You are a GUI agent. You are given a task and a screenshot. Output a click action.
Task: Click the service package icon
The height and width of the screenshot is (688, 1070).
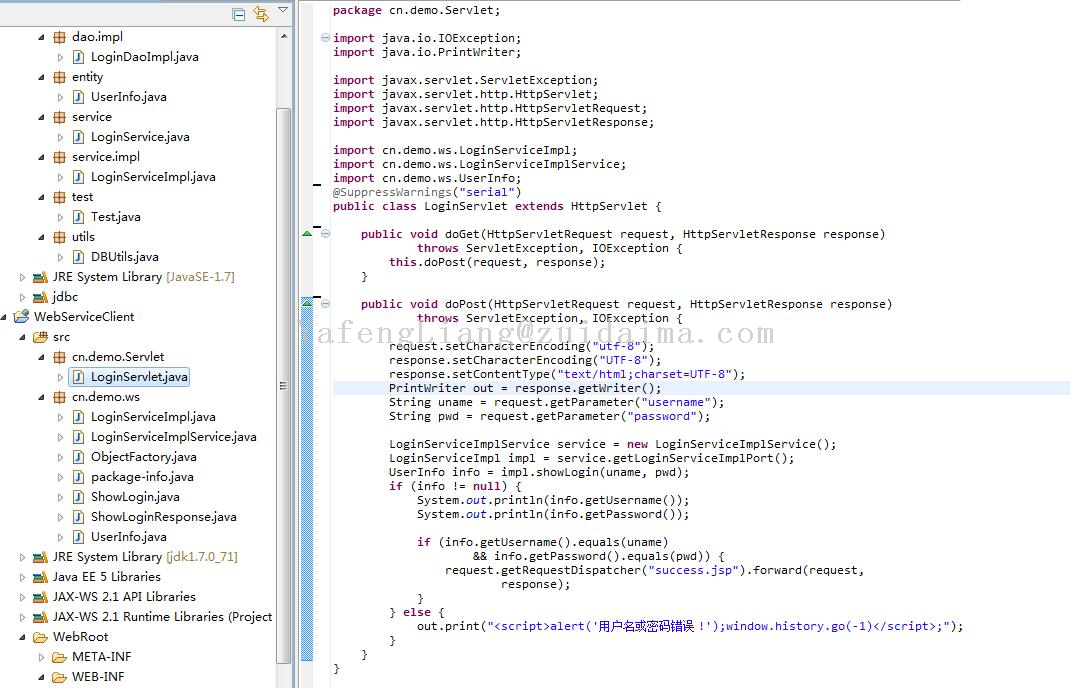click(x=60, y=117)
